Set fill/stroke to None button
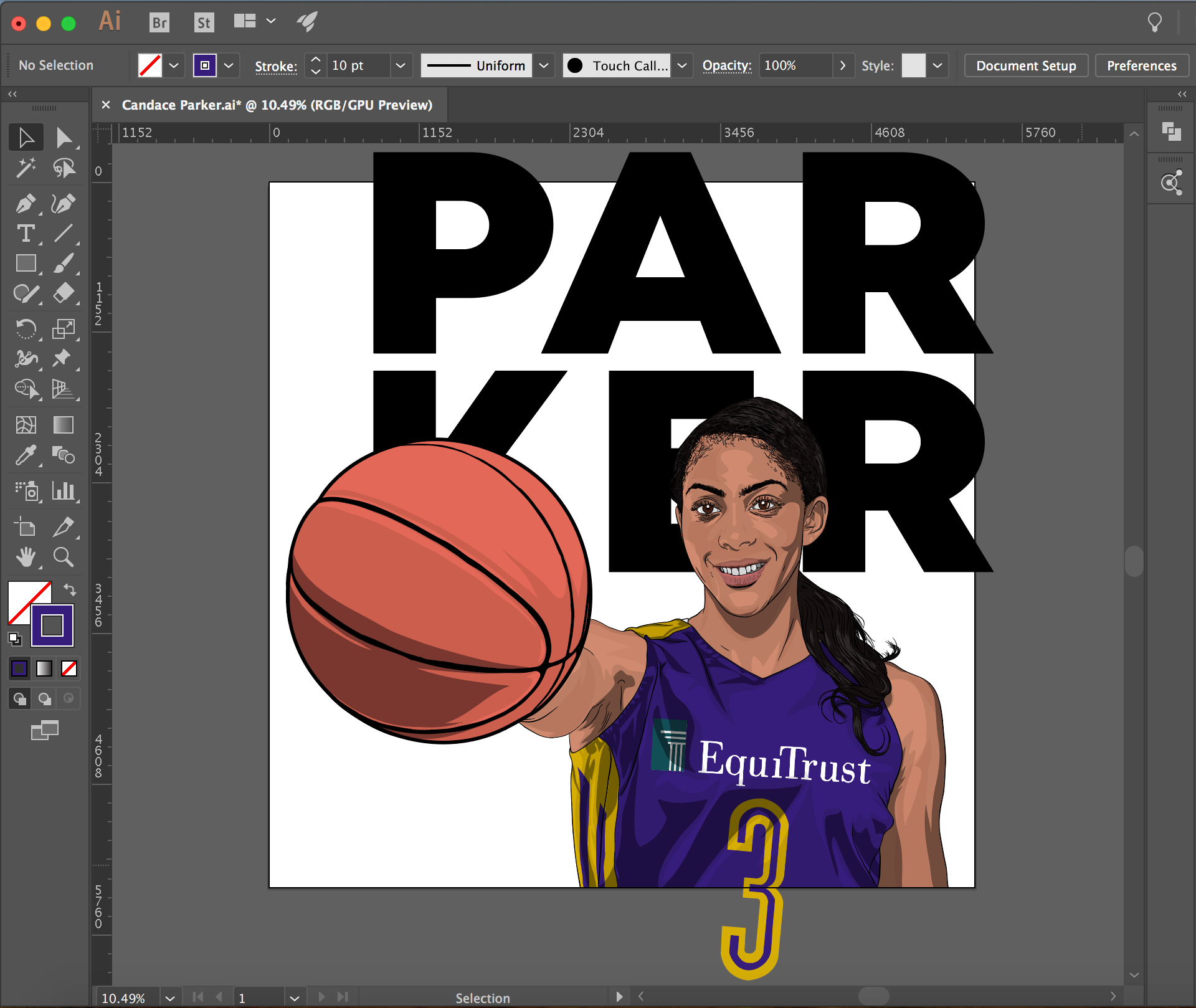Image resolution: width=1196 pixels, height=1008 pixels. pos(69,668)
